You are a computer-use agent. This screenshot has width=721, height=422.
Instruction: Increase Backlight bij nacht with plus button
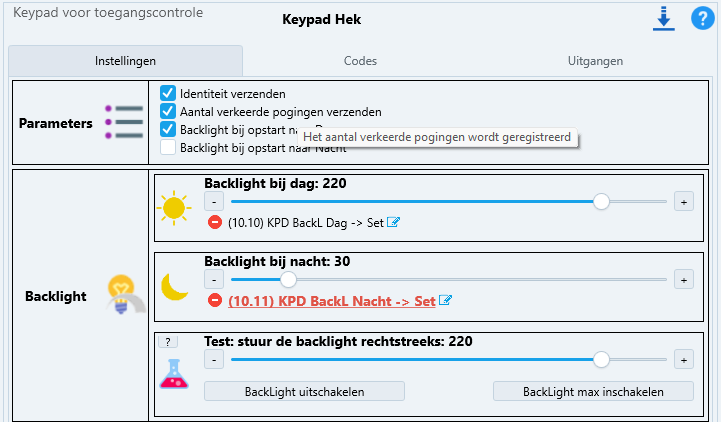tap(684, 279)
